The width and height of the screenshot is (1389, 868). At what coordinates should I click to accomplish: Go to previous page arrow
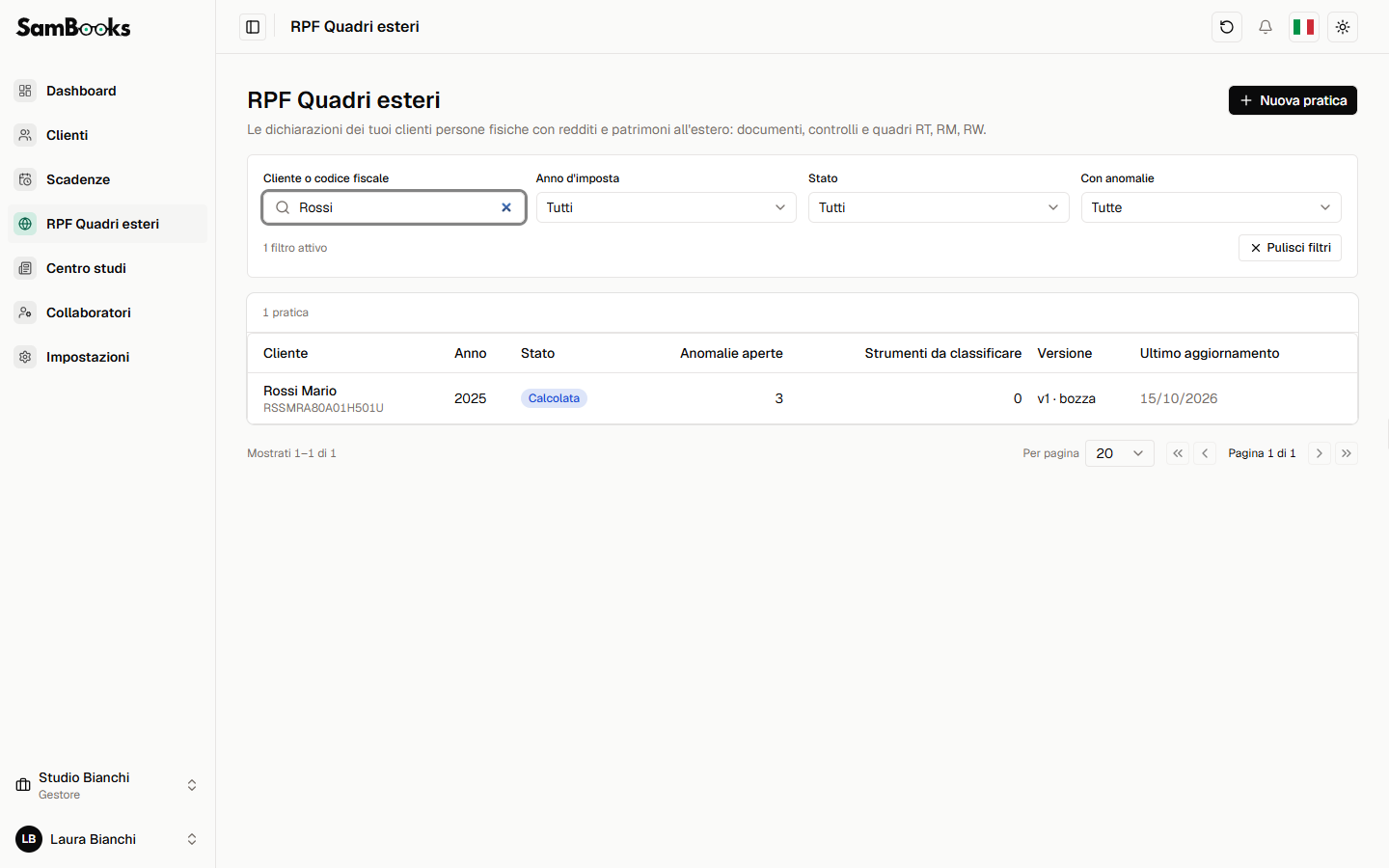tap(1205, 453)
